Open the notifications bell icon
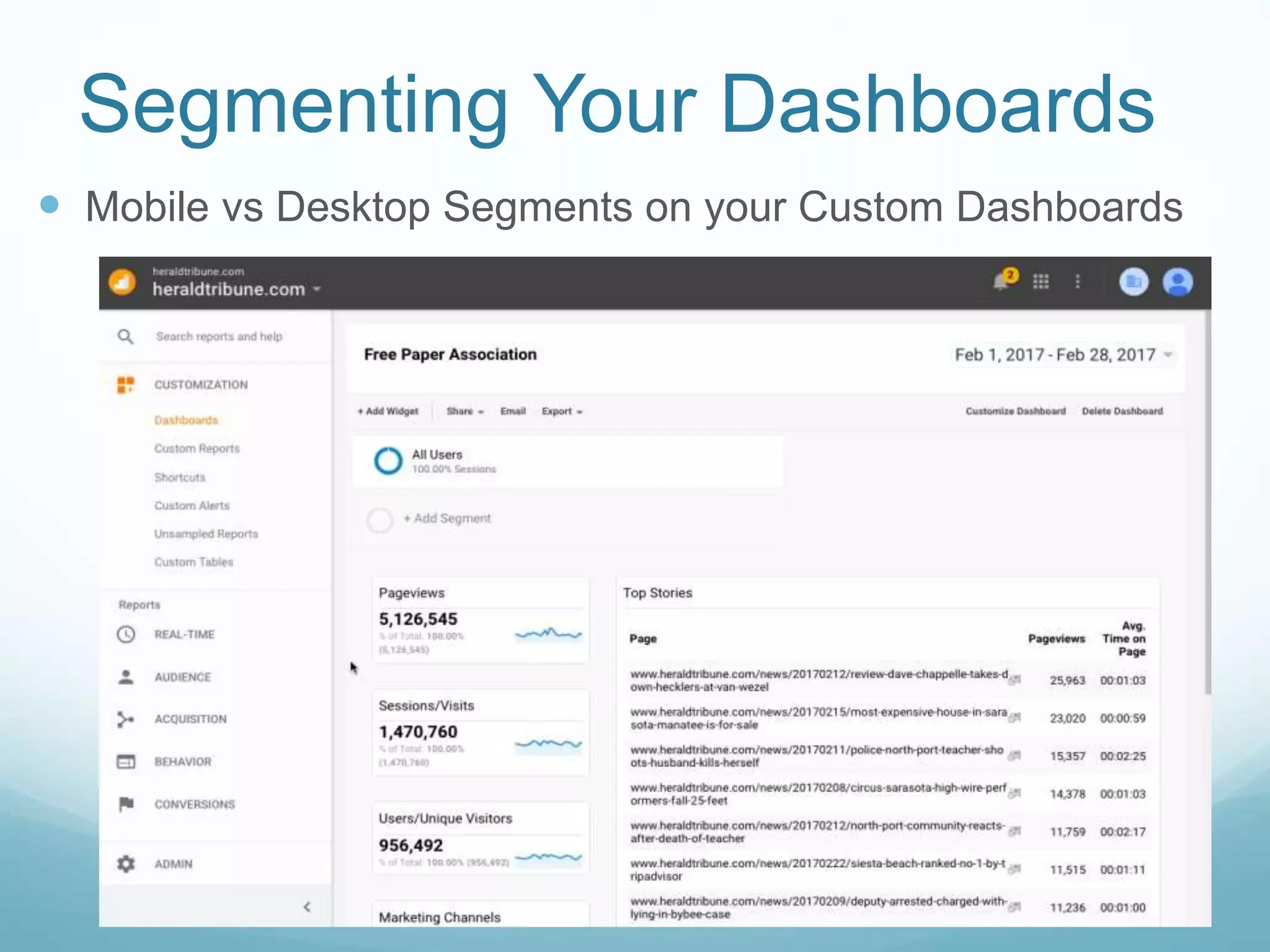This screenshot has height=952, width=1270. coord(1004,281)
